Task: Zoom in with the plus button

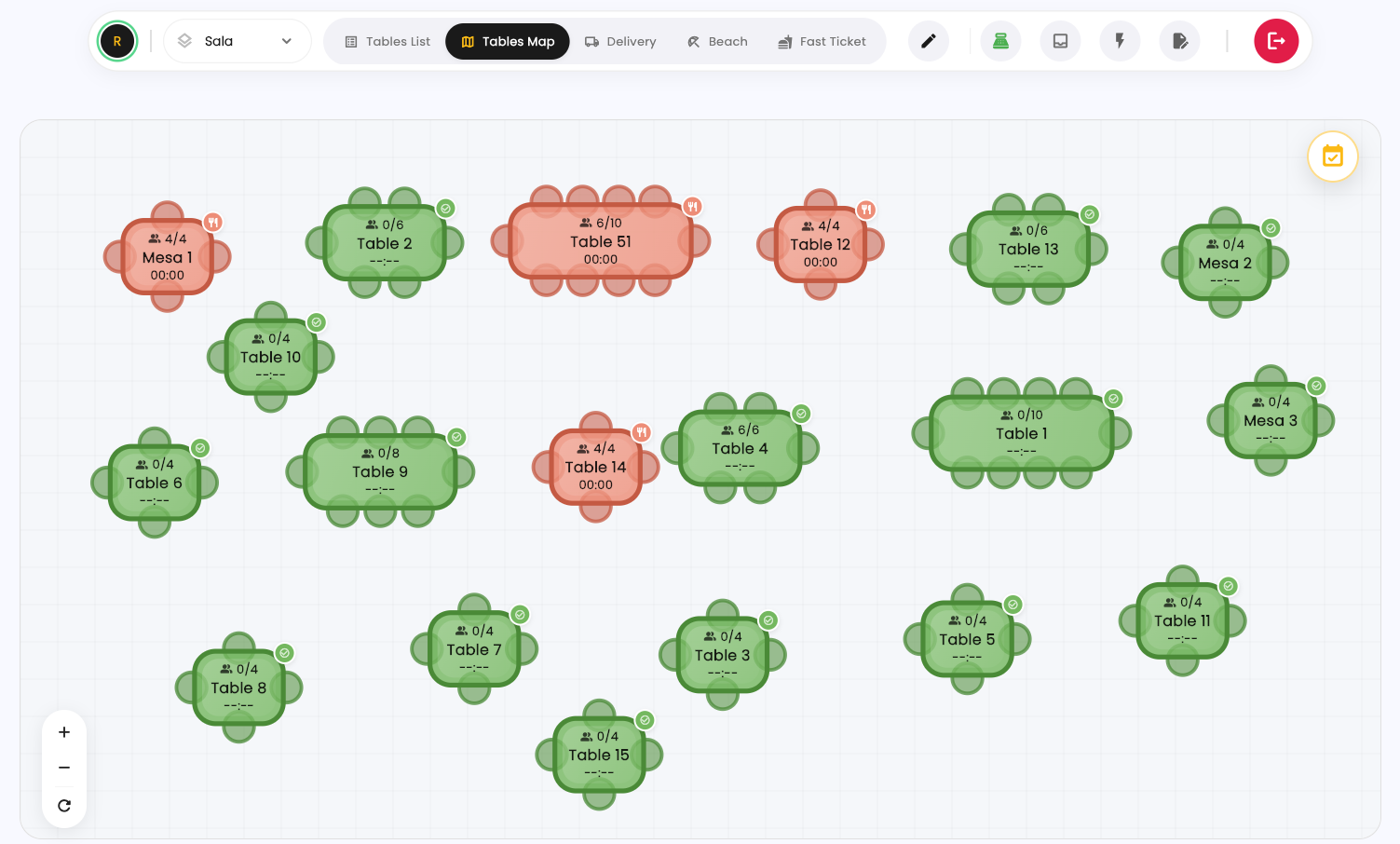Action: pyautogui.click(x=64, y=732)
